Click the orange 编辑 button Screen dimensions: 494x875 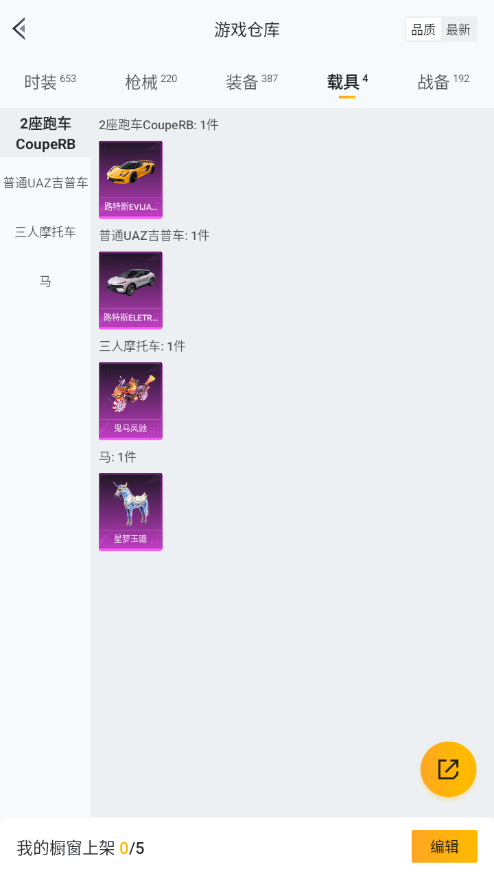tap(444, 847)
